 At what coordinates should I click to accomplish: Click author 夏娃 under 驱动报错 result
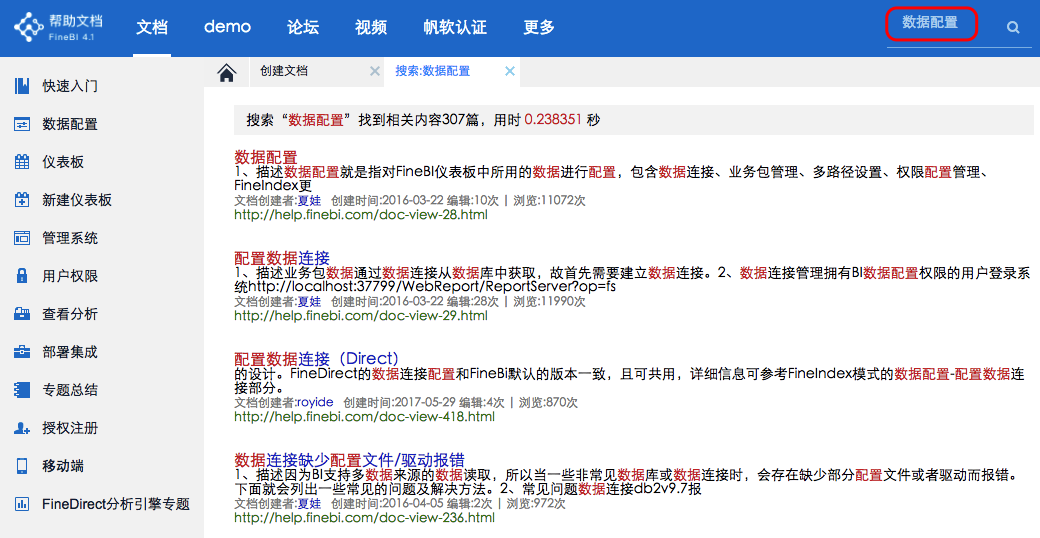pos(309,503)
